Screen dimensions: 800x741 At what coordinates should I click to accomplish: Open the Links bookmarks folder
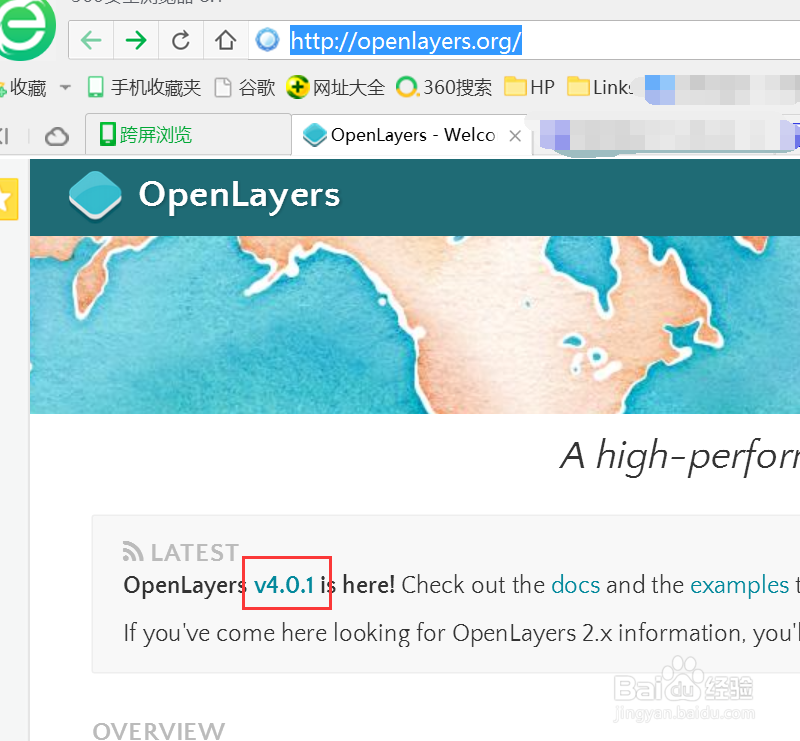600,87
